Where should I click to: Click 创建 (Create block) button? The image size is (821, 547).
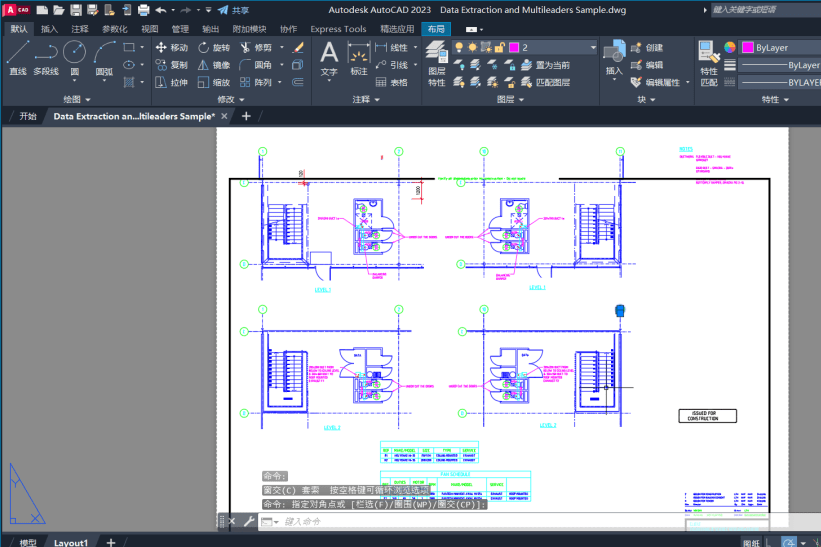647,48
